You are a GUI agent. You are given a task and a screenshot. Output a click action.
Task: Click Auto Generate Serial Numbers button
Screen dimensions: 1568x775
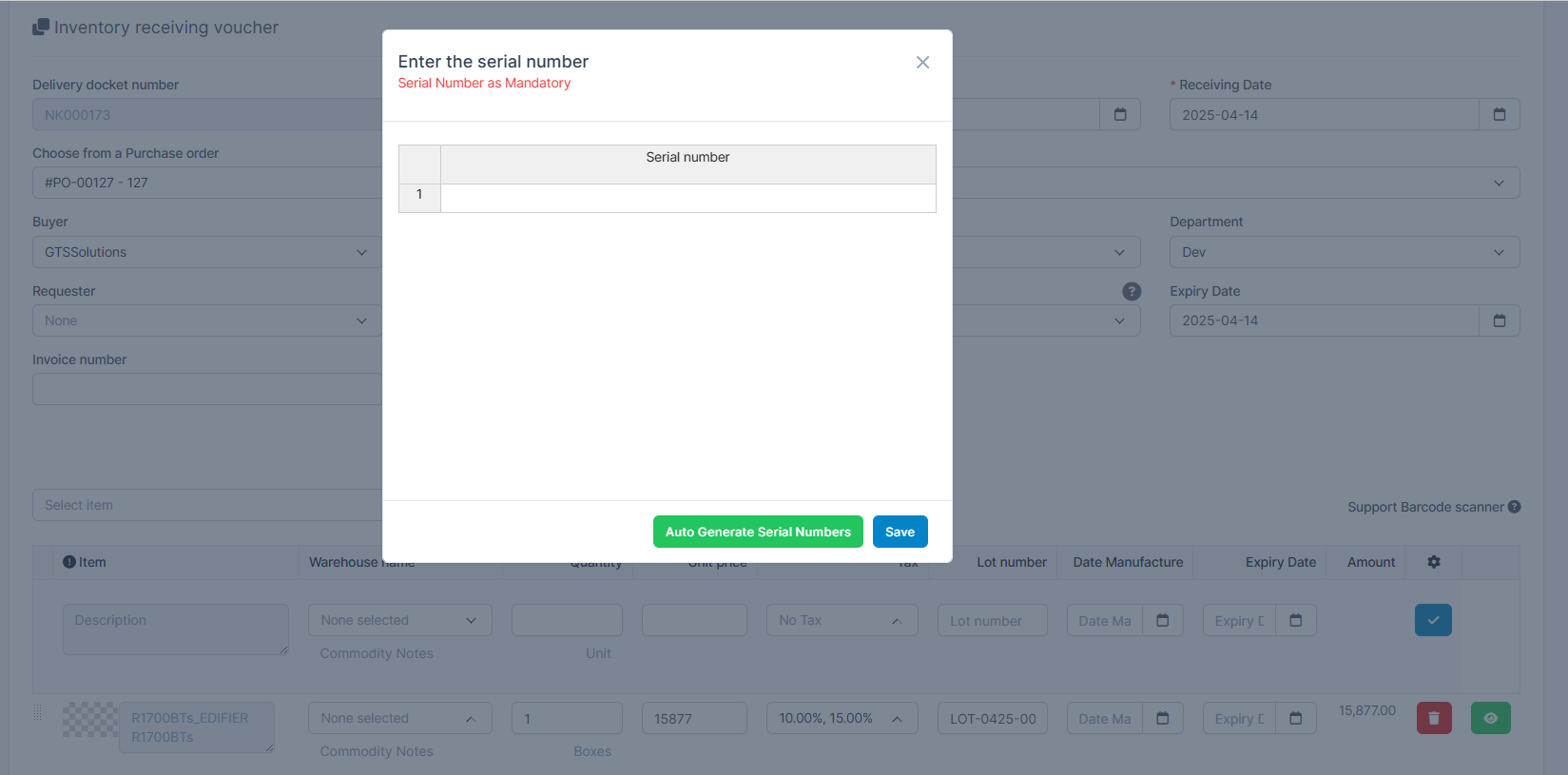click(x=758, y=532)
